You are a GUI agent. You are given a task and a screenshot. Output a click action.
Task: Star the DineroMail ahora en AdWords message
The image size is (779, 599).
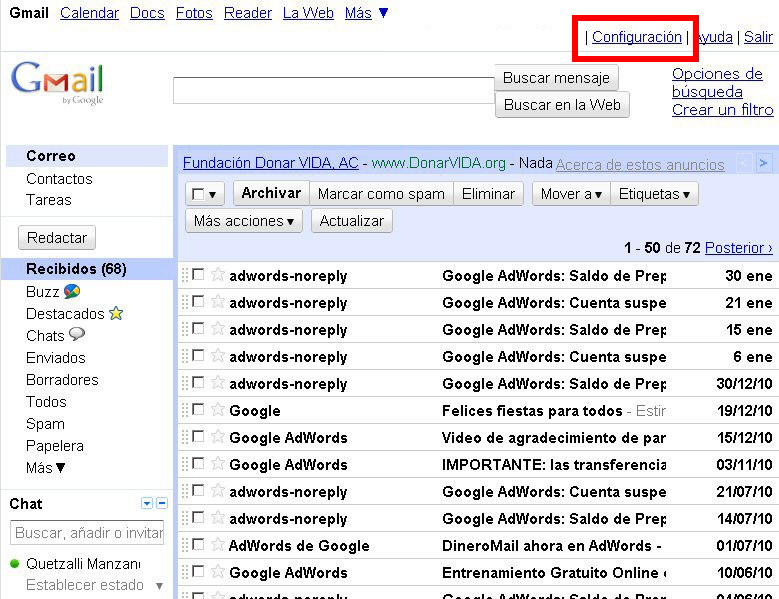point(218,544)
